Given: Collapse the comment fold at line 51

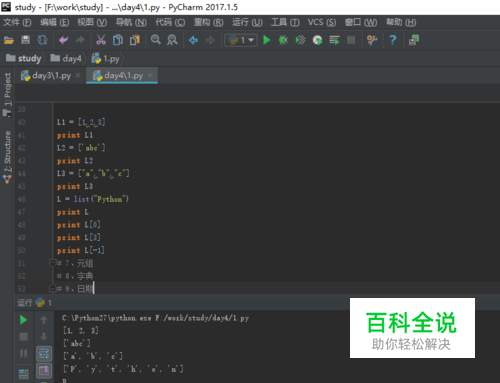Looking at the screenshot, I should click(x=52, y=263).
